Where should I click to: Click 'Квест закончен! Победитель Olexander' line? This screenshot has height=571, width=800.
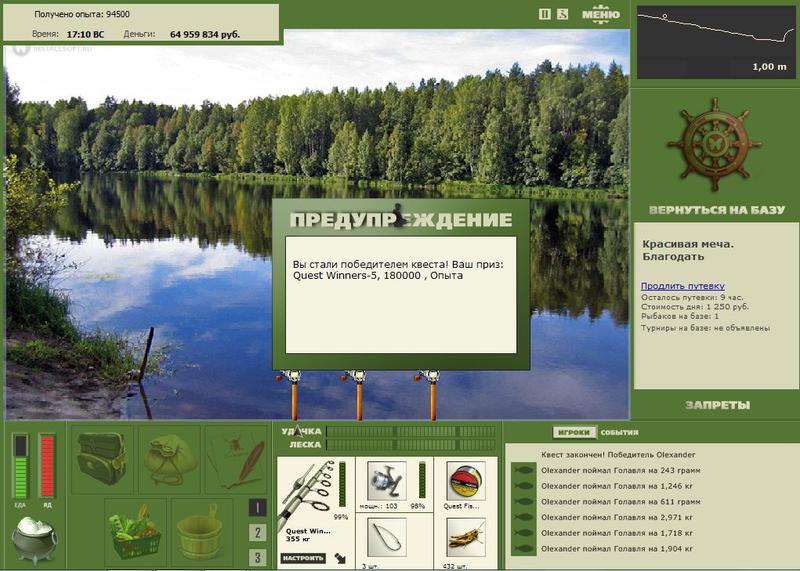pos(618,454)
